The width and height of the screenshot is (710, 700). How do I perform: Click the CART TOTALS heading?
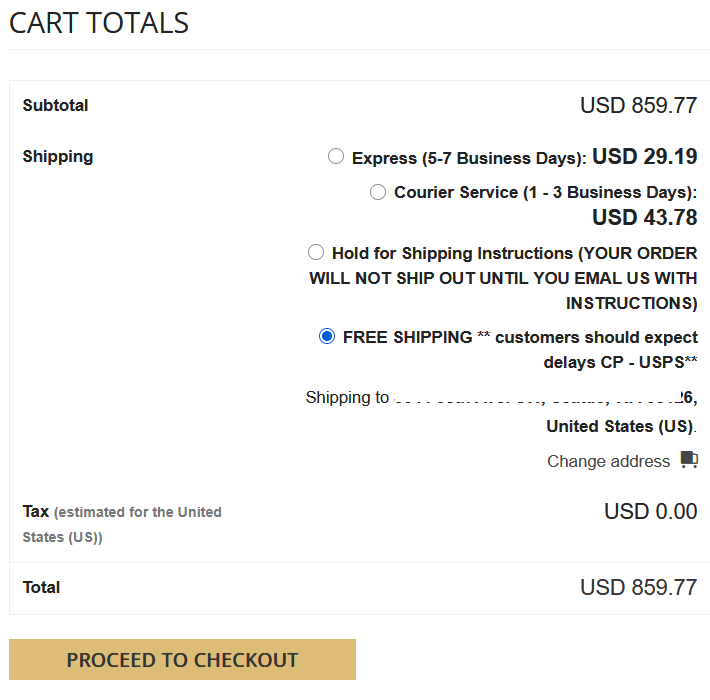coord(99,23)
